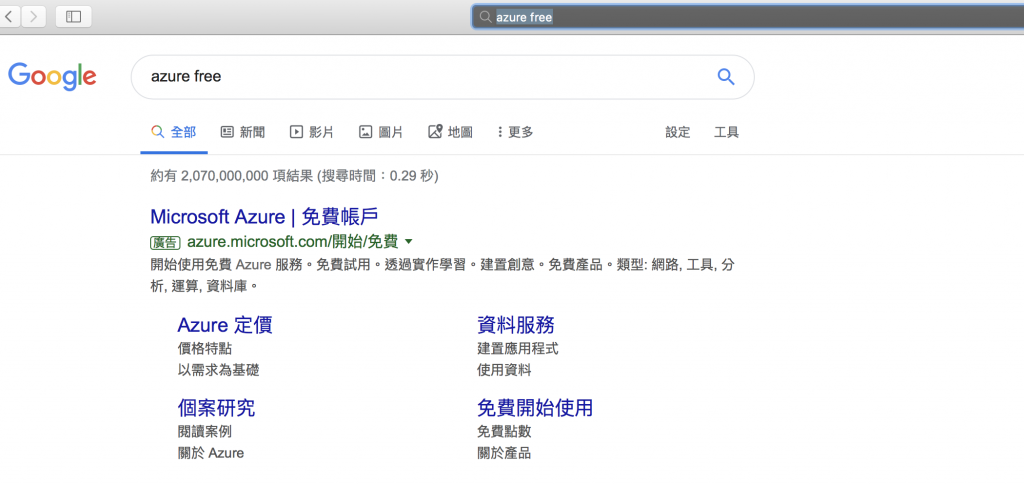Open the 免費開始使用 sitelink
1024x485 pixels.
coord(535,408)
